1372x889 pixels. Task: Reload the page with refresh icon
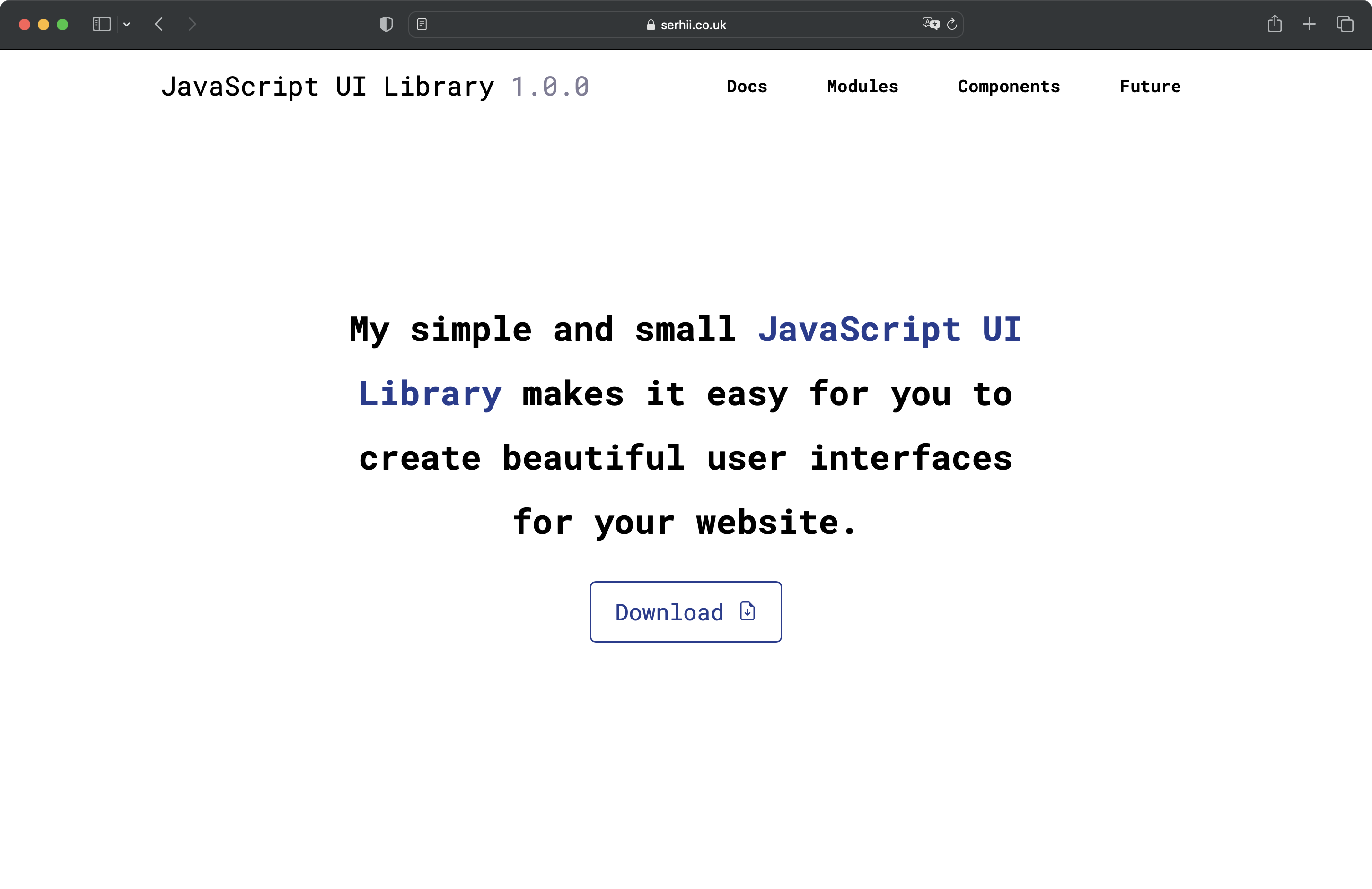pyautogui.click(x=952, y=24)
